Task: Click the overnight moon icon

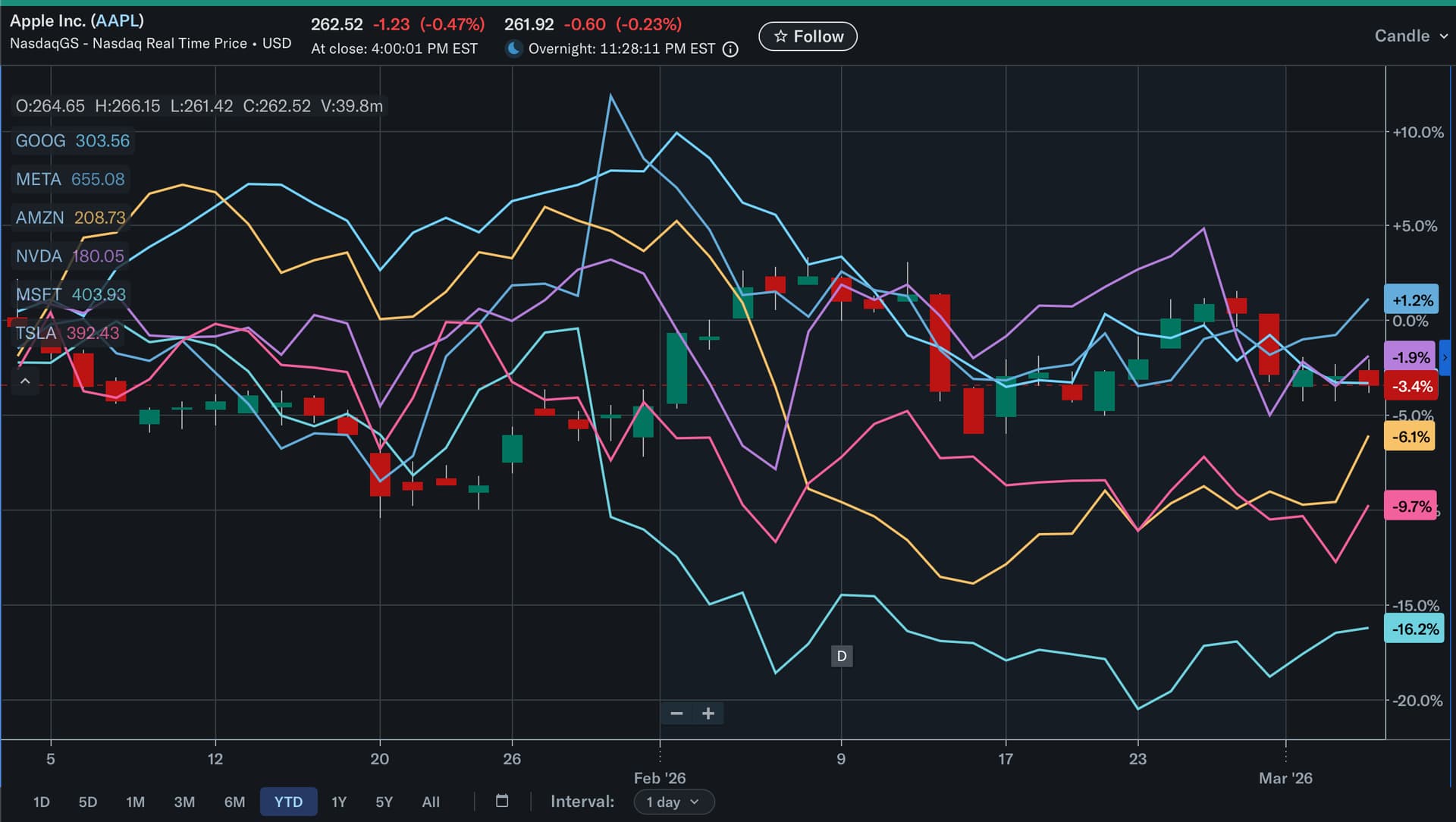Action: 514,49
